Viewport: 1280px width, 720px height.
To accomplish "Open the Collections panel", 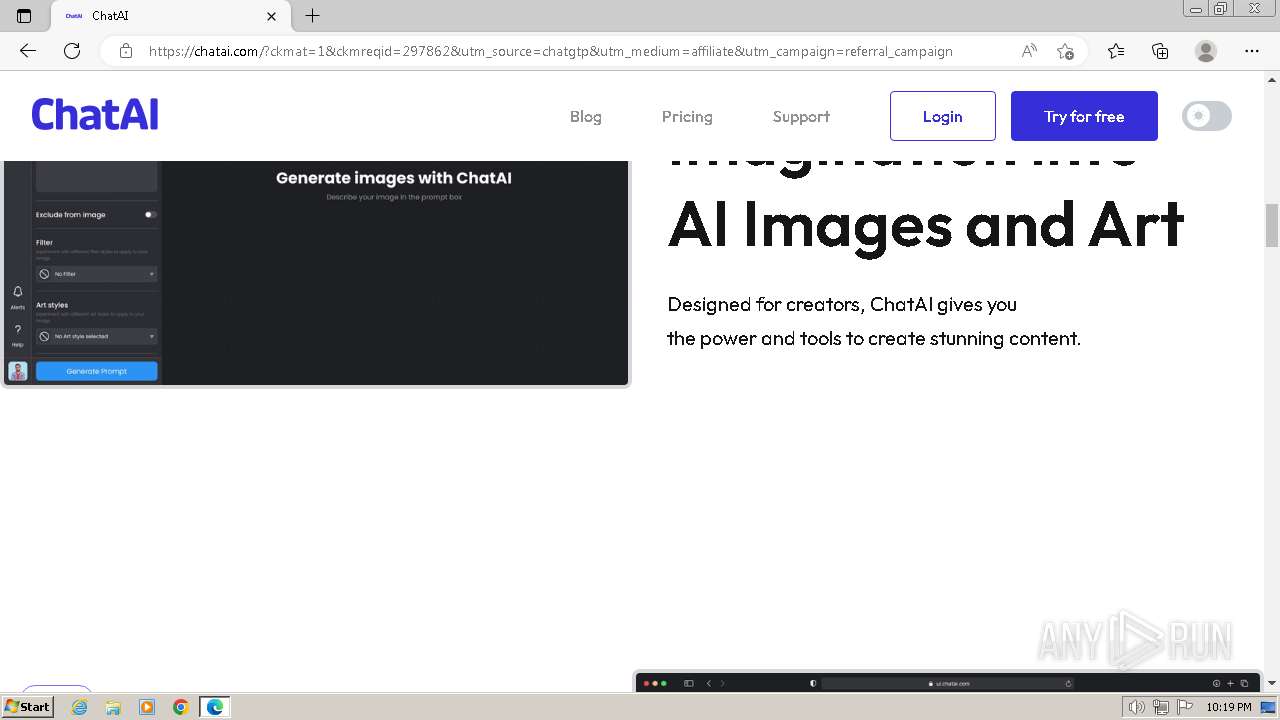I will point(1160,51).
